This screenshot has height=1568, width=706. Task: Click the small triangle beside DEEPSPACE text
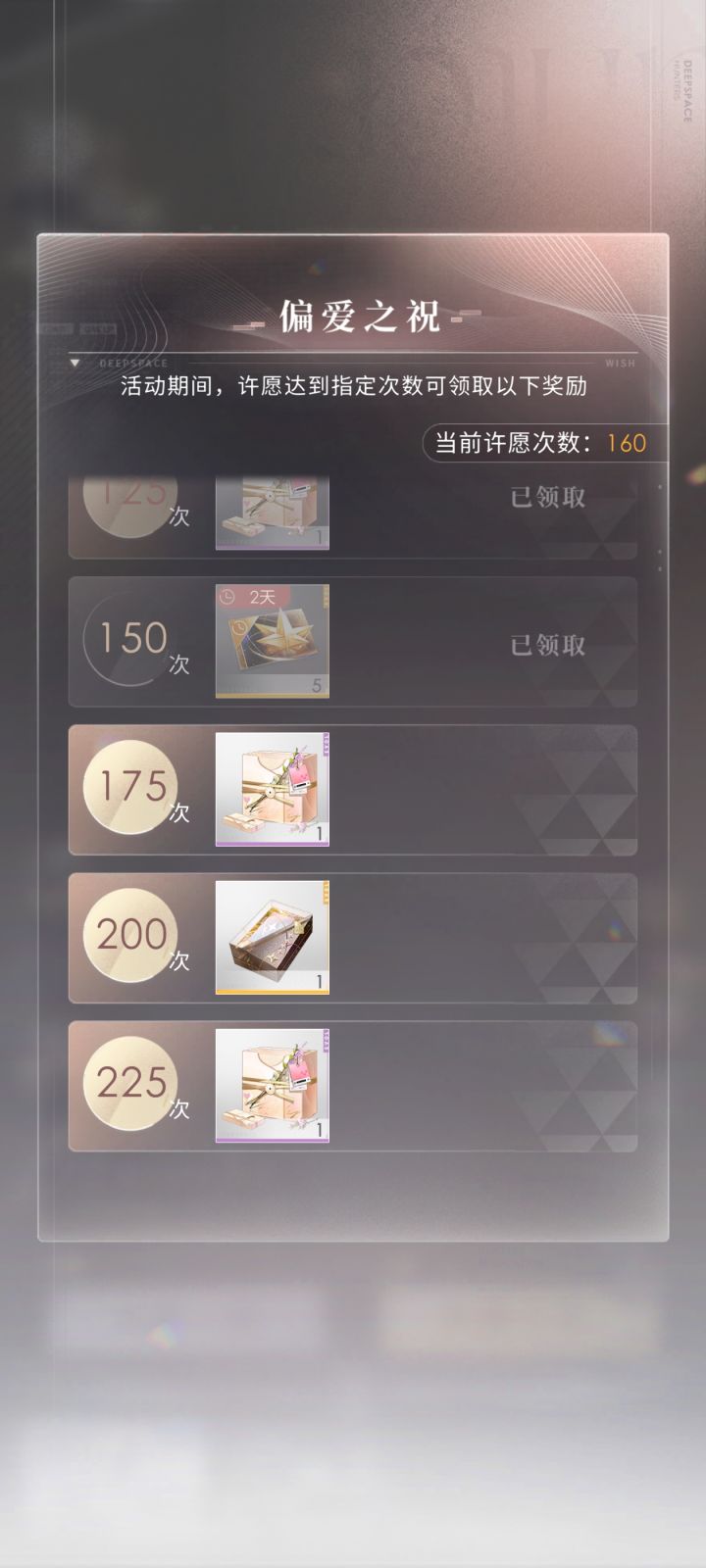(x=76, y=363)
